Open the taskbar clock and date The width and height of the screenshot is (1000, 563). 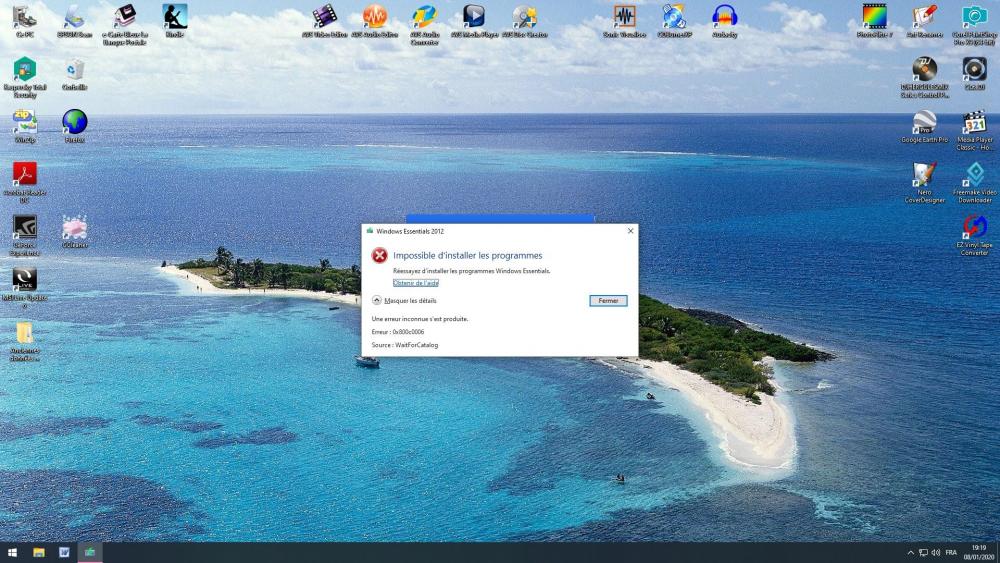click(x=978, y=552)
